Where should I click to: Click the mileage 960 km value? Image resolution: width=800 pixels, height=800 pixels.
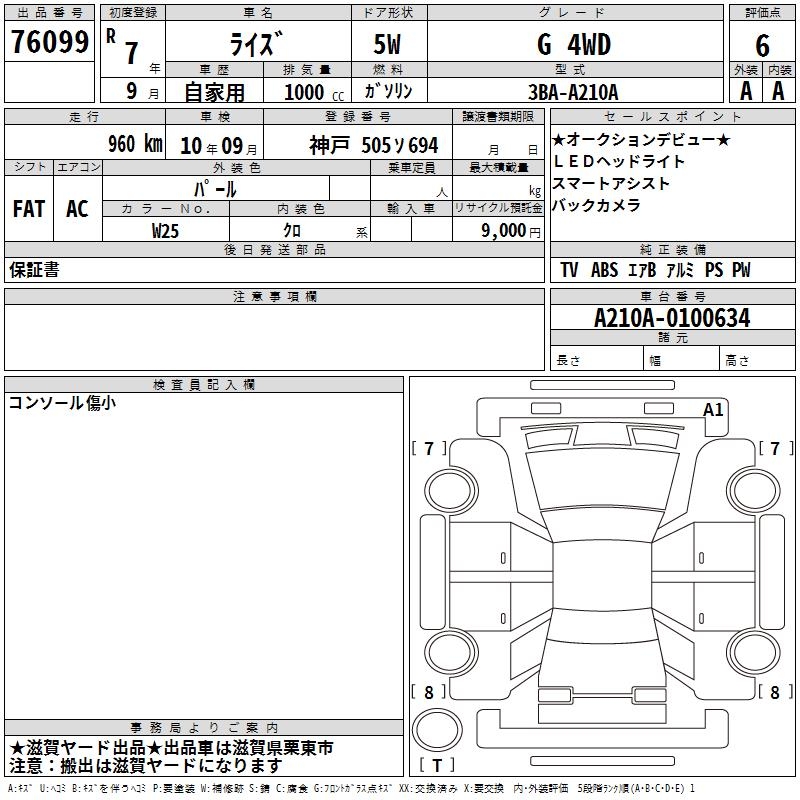(x=134, y=144)
